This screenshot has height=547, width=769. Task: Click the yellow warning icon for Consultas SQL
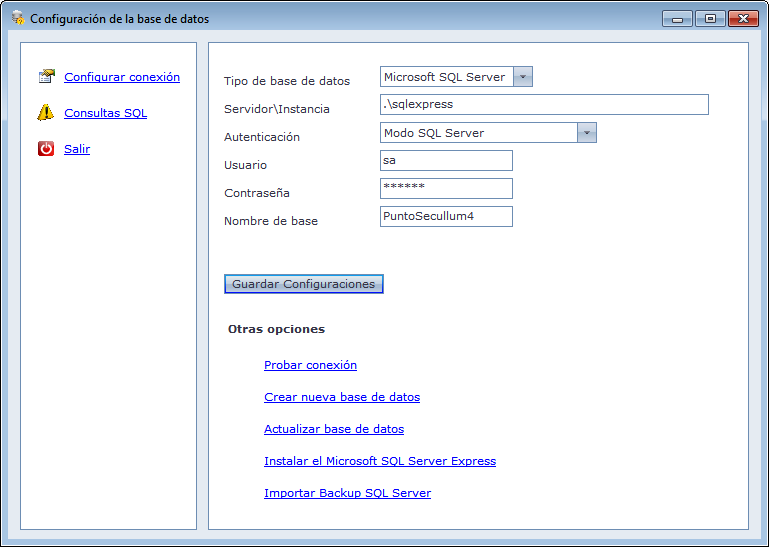pos(46,113)
